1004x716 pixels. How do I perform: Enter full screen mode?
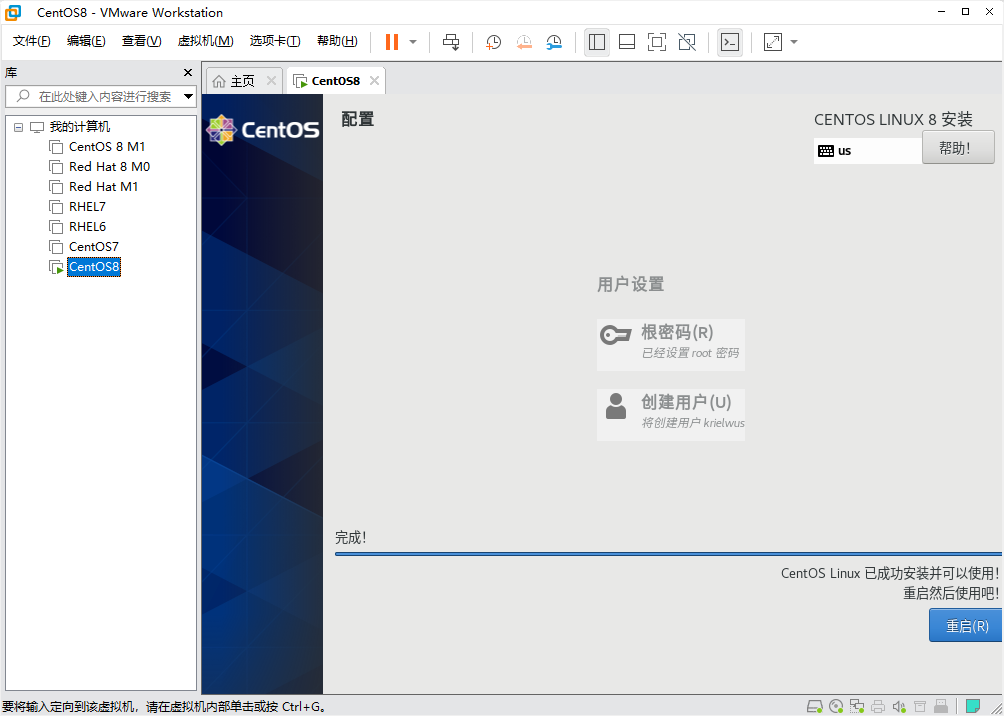click(x=657, y=42)
